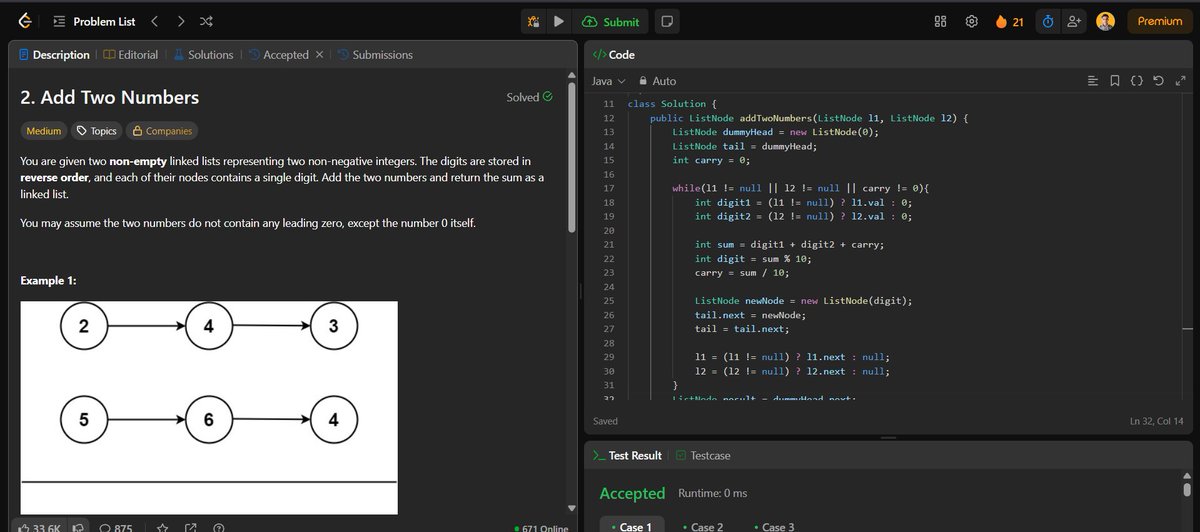View the 21 day streak flame
The width and height of the screenshot is (1200, 532).
[x=1008, y=21]
